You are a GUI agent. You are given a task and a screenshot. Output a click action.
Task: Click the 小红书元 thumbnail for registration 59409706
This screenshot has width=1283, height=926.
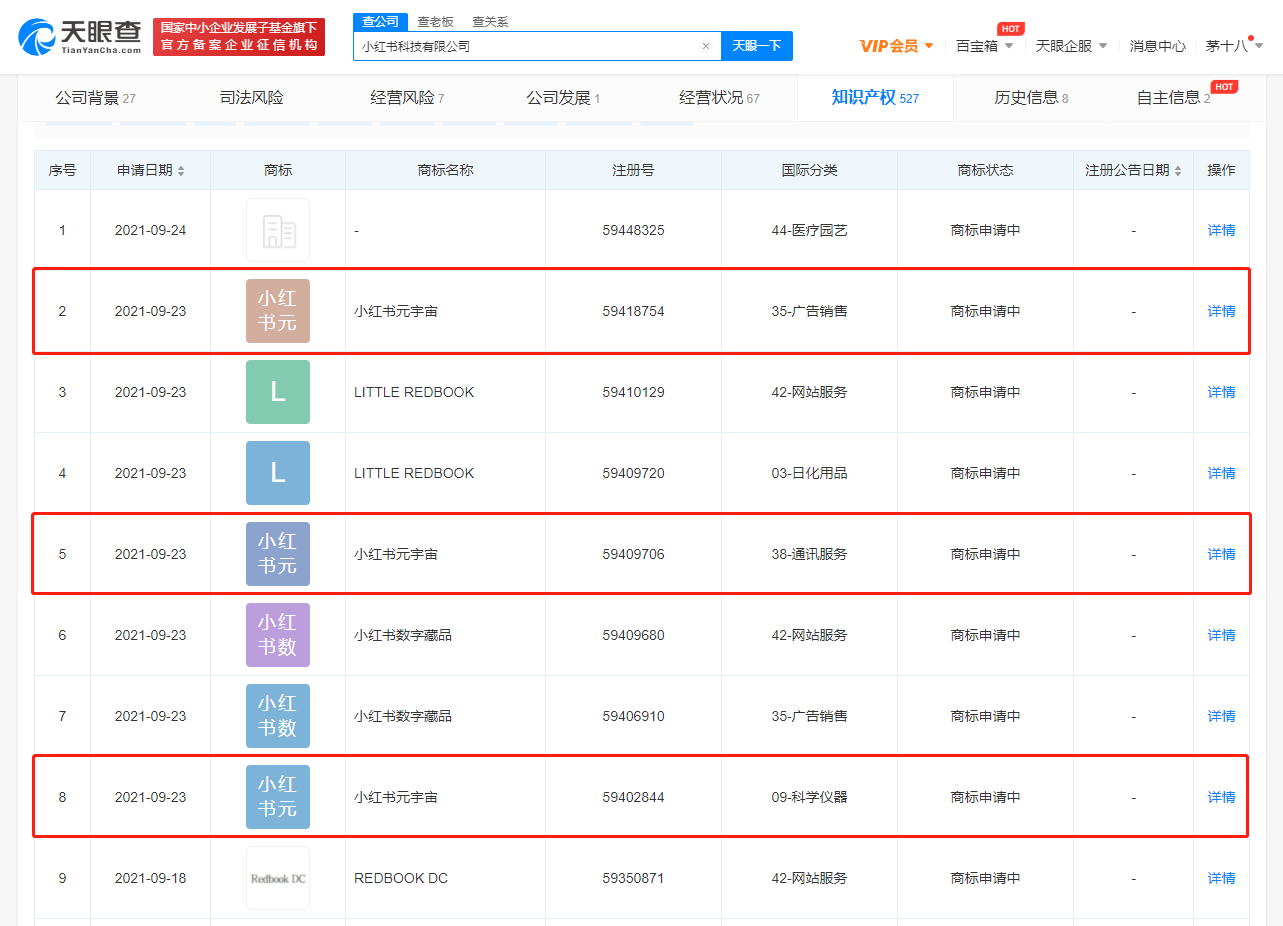coord(278,554)
